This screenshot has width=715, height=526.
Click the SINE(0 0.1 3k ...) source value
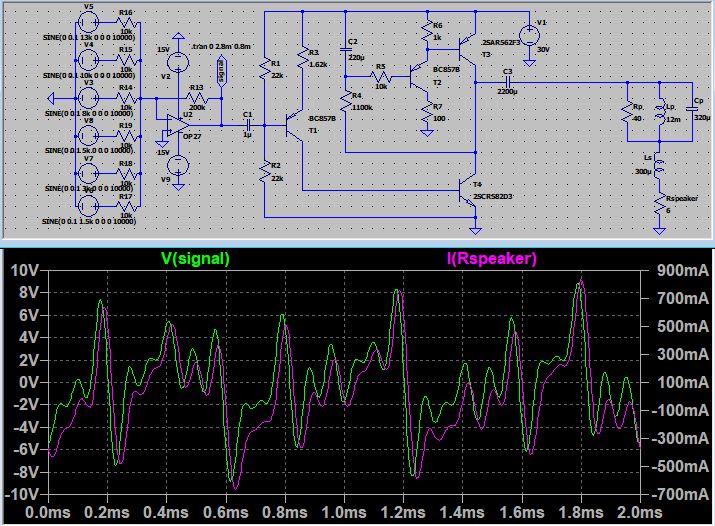click(x=89, y=189)
